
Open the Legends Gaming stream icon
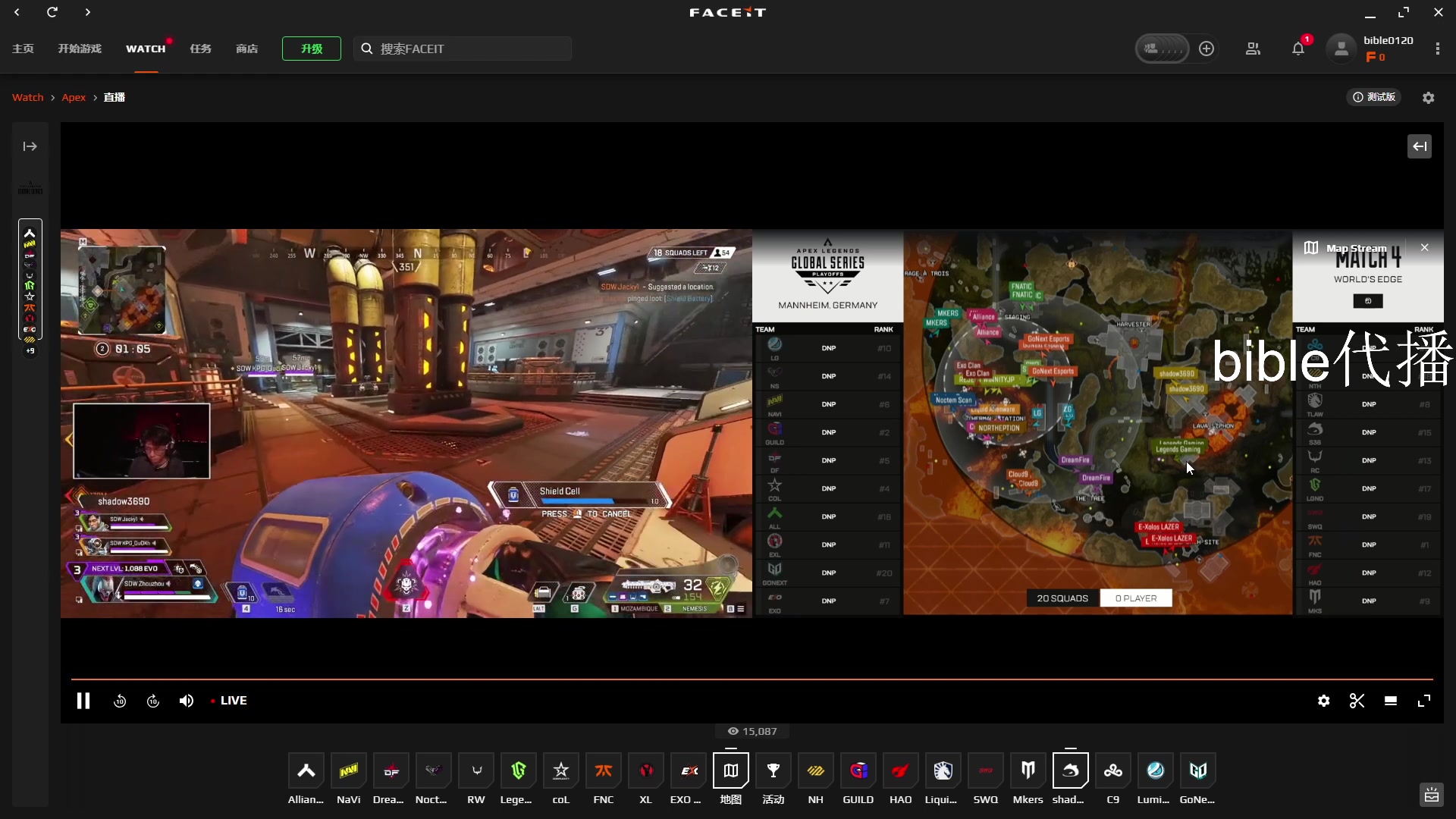[519, 770]
